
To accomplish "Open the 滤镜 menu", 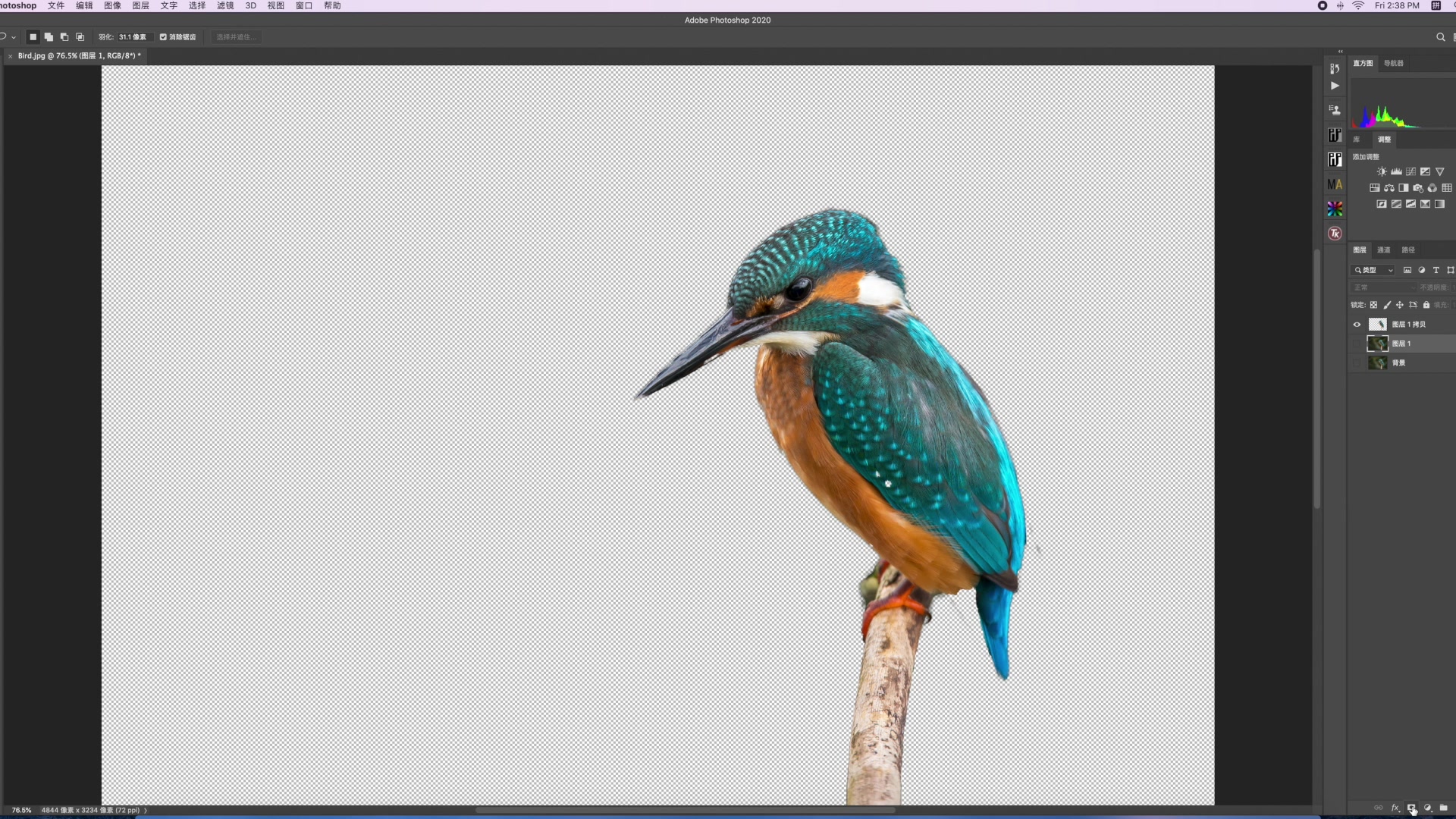I will click(x=224, y=6).
